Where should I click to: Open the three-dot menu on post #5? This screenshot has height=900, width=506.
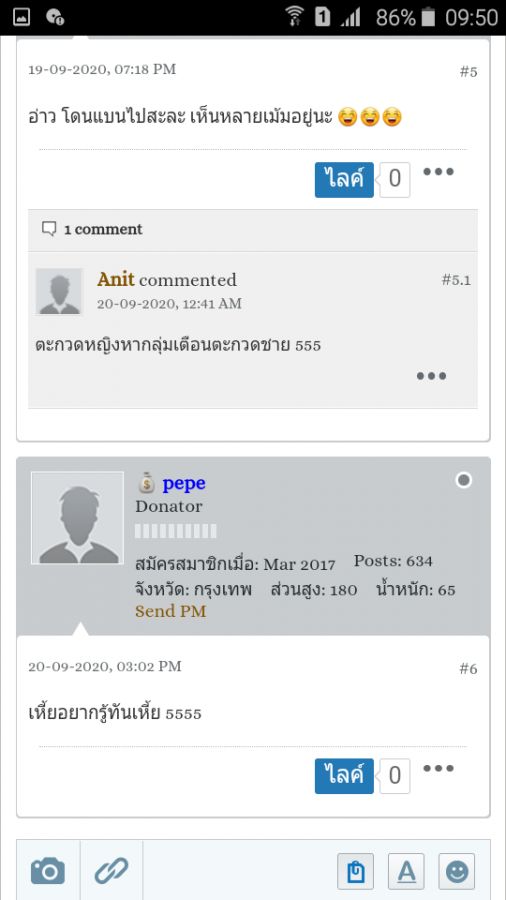pyautogui.click(x=439, y=172)
